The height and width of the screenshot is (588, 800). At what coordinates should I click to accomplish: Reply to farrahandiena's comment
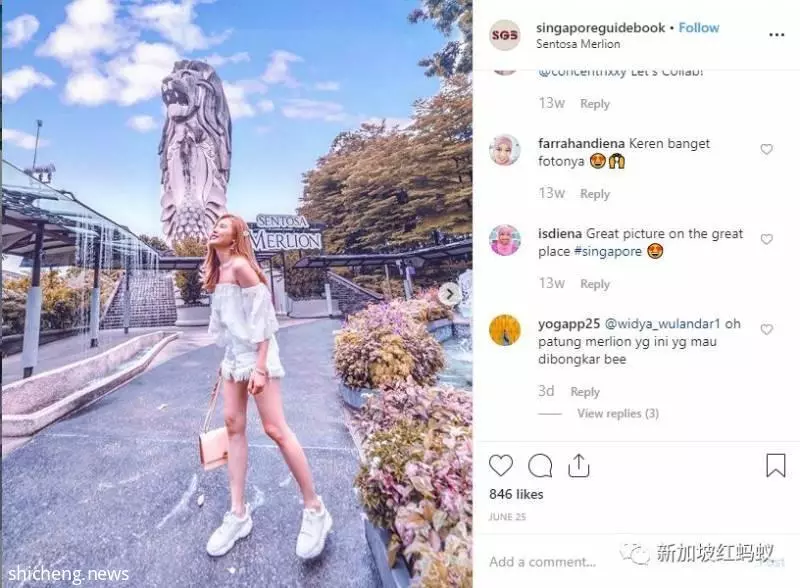pyautogui.click(x=595, y=194)
